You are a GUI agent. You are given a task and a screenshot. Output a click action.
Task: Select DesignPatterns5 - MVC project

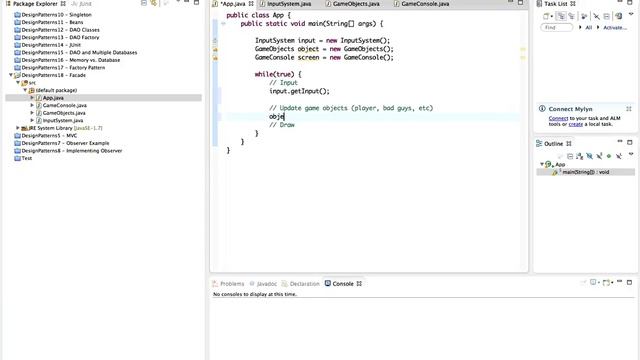point(49,136)
